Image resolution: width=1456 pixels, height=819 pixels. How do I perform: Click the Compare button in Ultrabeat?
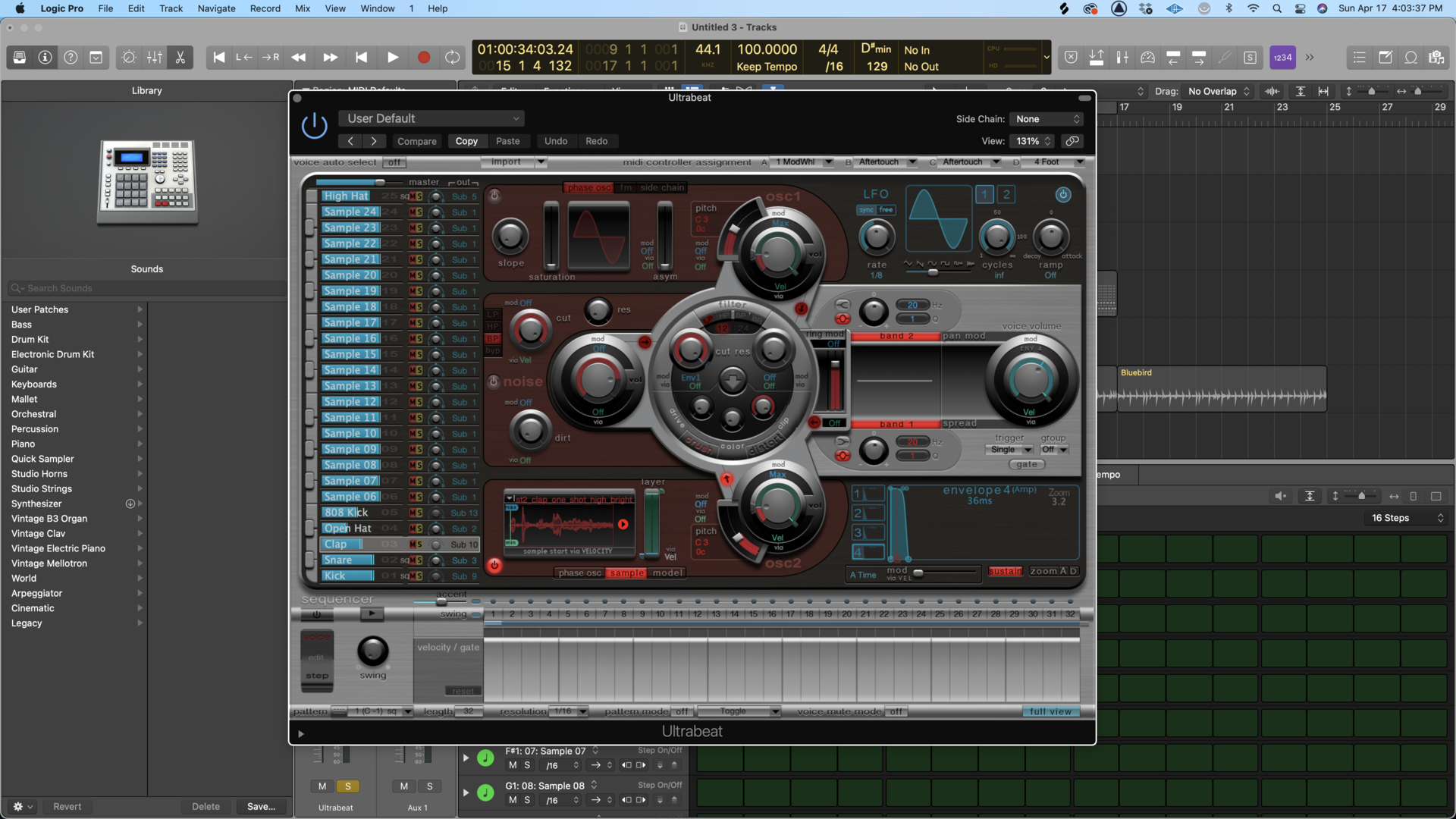coord(416,141)
